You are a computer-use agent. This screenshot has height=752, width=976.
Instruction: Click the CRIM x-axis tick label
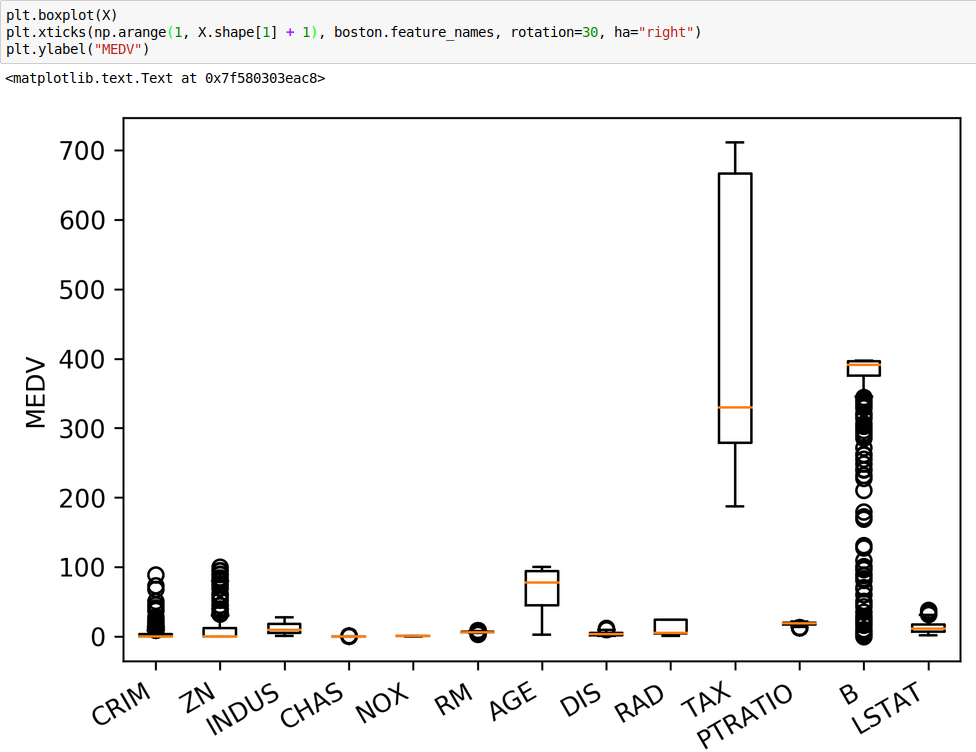(x=121, y=703)
